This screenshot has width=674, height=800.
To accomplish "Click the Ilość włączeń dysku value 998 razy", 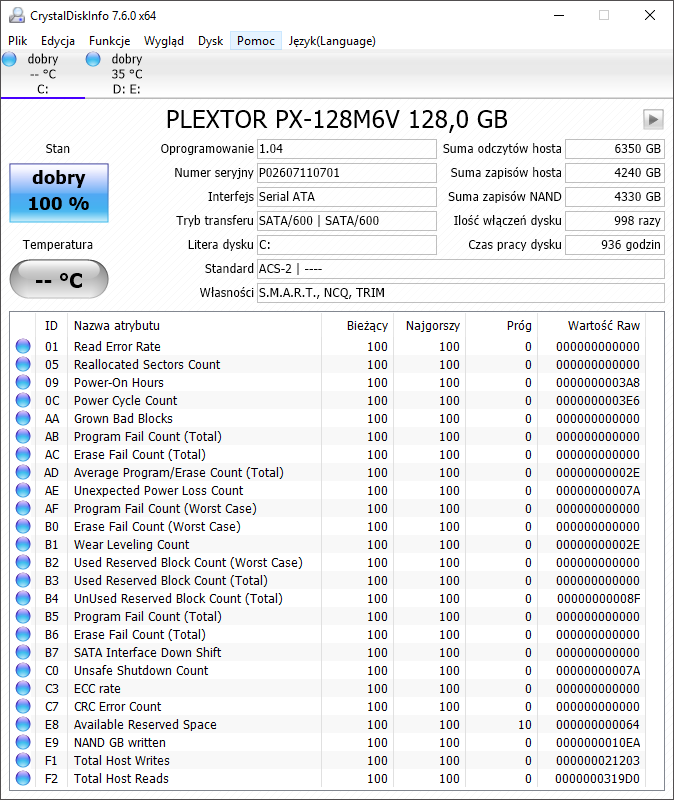I will tap(615, 221).
